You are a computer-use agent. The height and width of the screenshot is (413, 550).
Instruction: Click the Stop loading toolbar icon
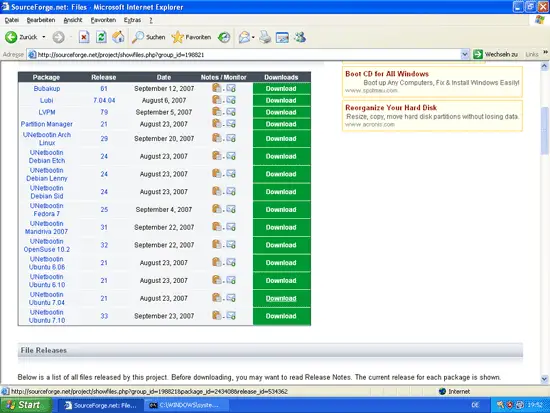pyautogui.click(x=84, y=37)
